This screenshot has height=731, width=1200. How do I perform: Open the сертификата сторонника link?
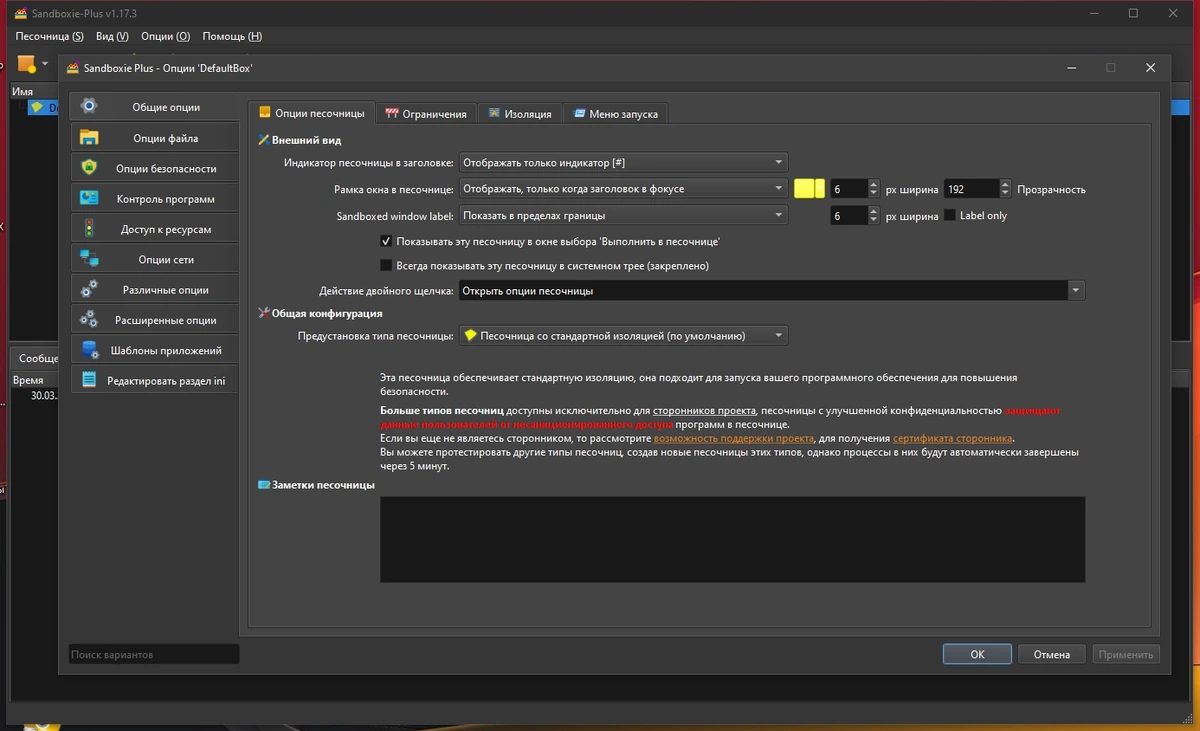[953, 438]
